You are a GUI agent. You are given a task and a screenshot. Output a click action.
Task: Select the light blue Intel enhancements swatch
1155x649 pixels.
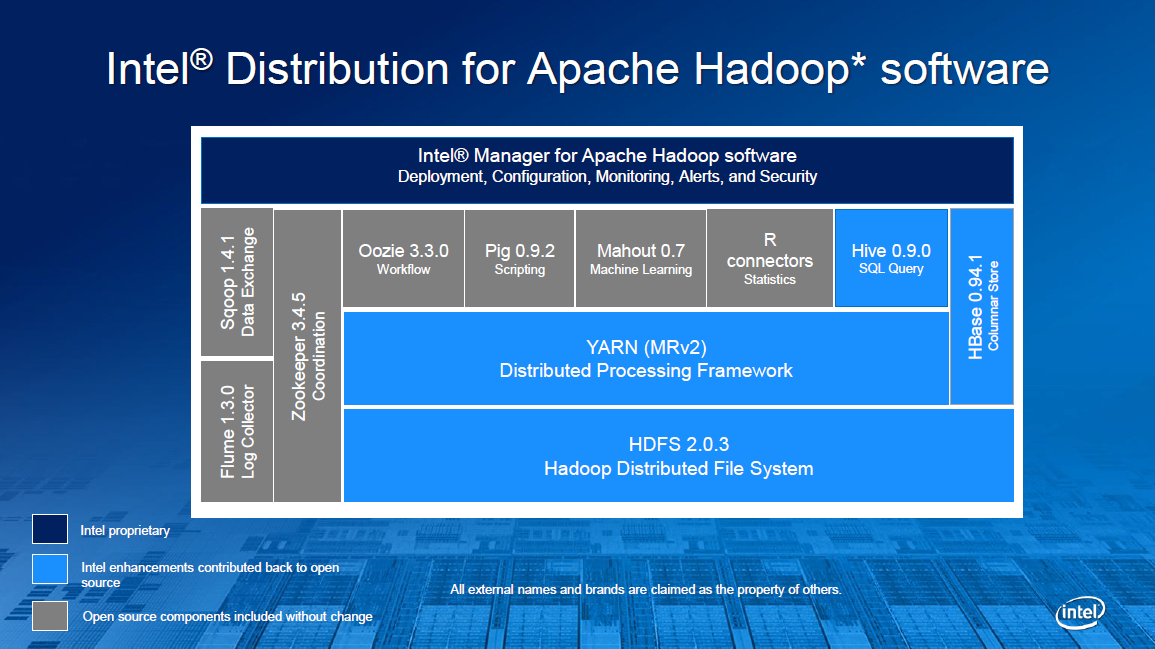coord(50,569)
